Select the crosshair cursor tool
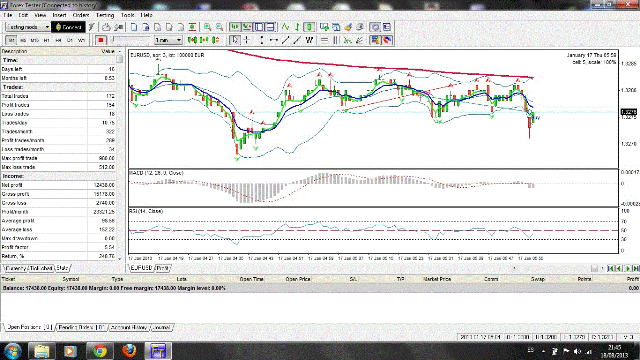The image size is (640, 360). coord(247,40)
